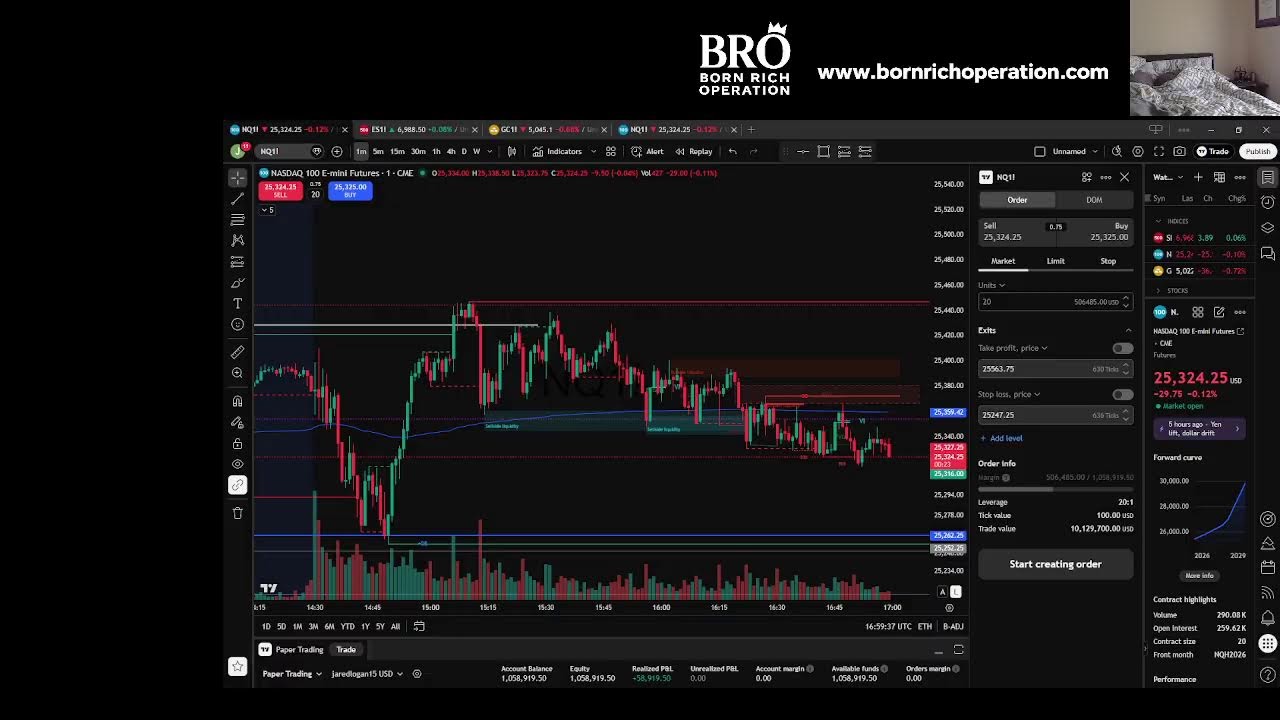Open the quick search icon

tap(1117, 151)
